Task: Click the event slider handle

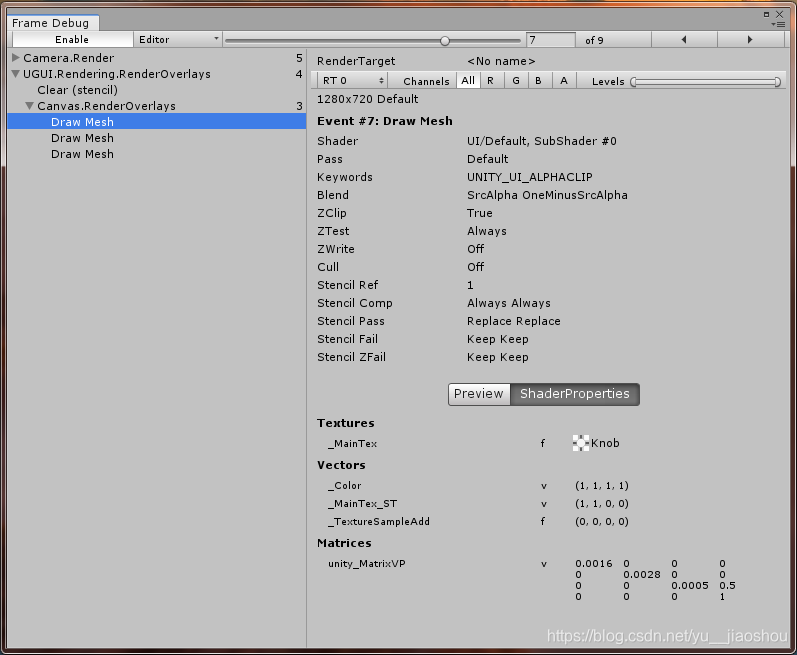Action: point(445,41)
